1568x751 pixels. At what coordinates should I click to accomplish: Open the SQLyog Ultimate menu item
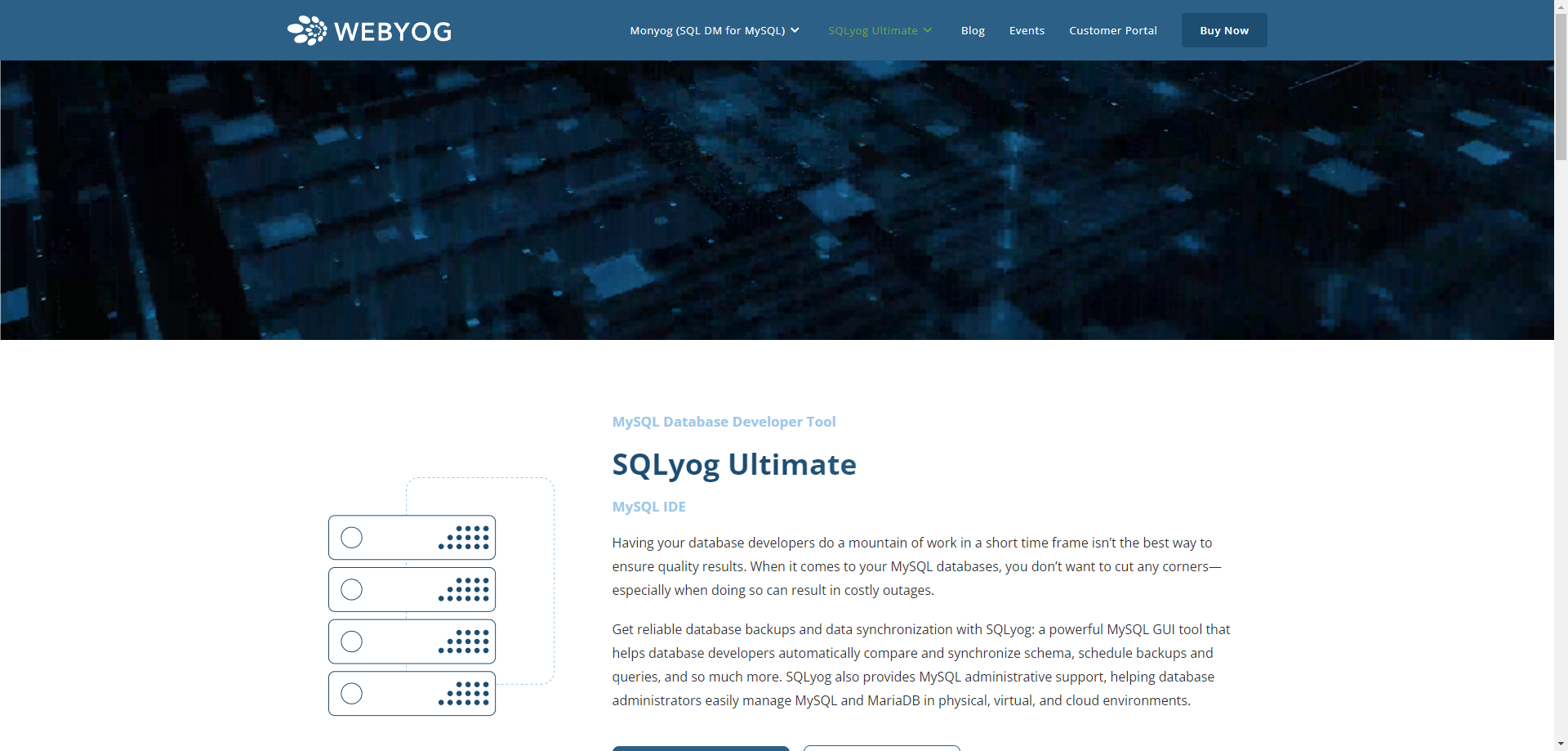coord(873,30)
